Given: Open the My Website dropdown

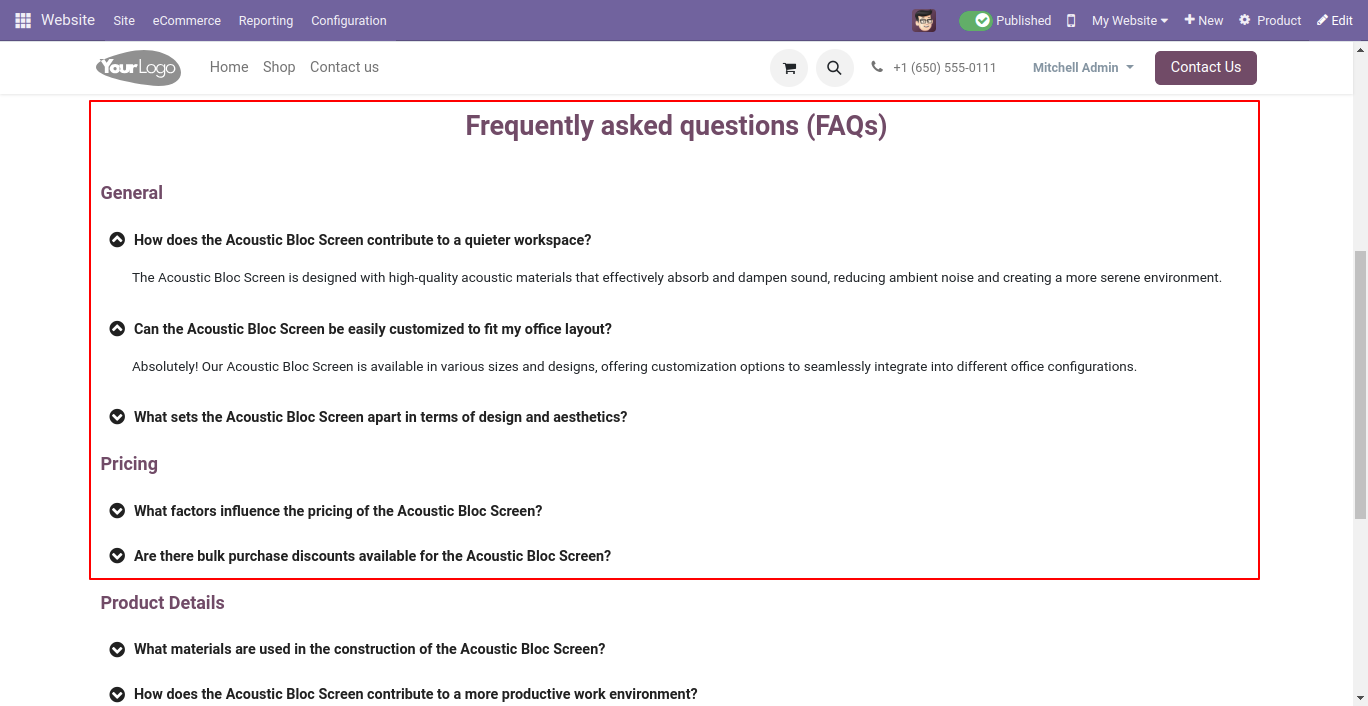Looking at the screenshot, I should tap(1129, 20).
